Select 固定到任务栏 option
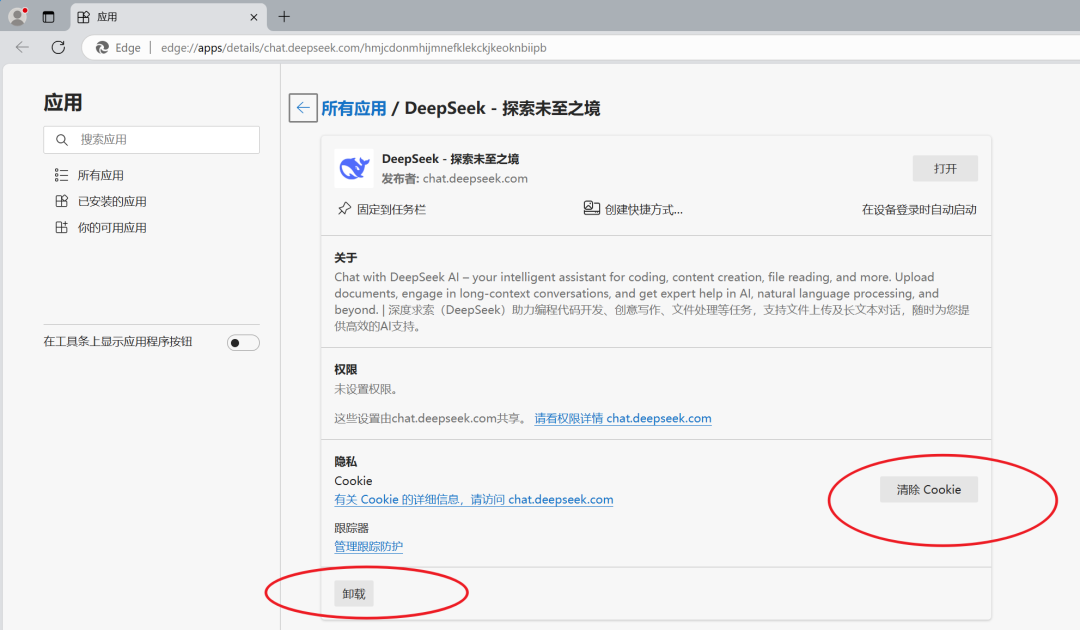This screenshot has height=630, width=1080. [x=391, y=209]
